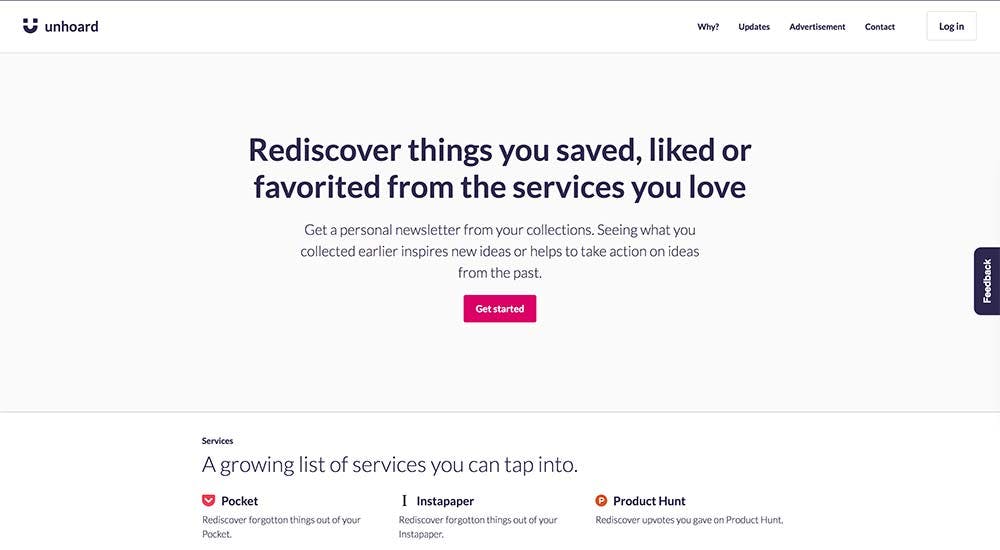Click the Instapaper "I" icon
The image size is (1000, 550).
pyautogui.click(x=404, y=500)
